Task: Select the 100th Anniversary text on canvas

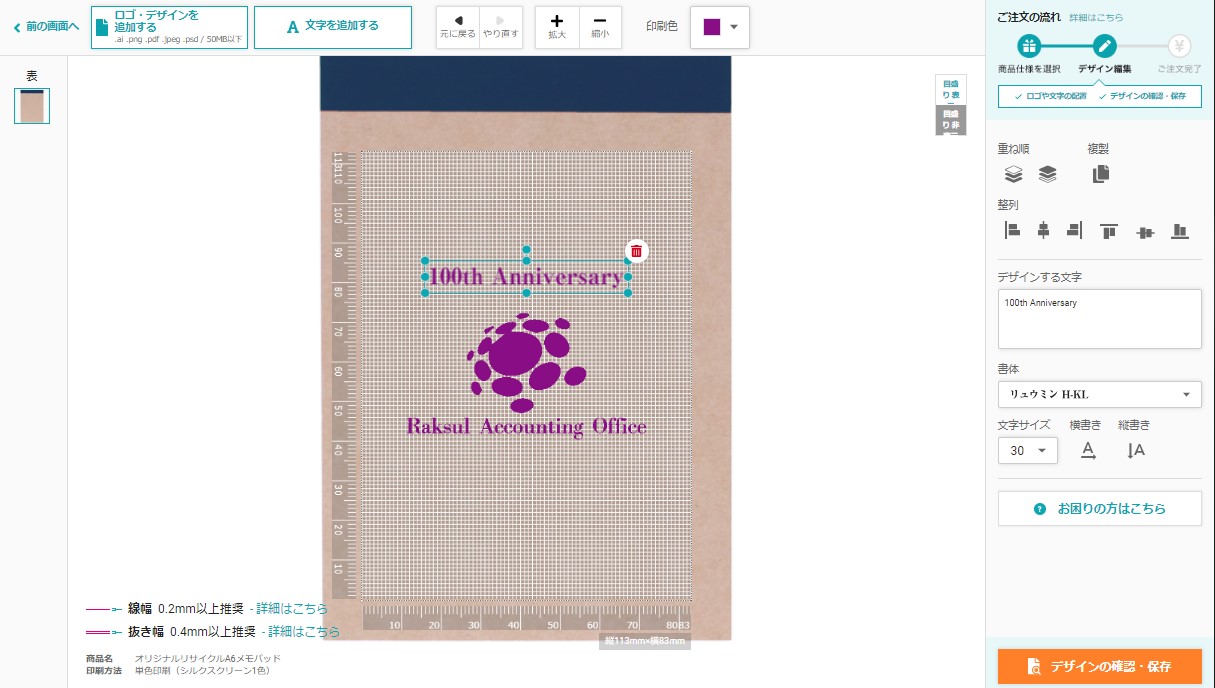Action: point(526,277)
